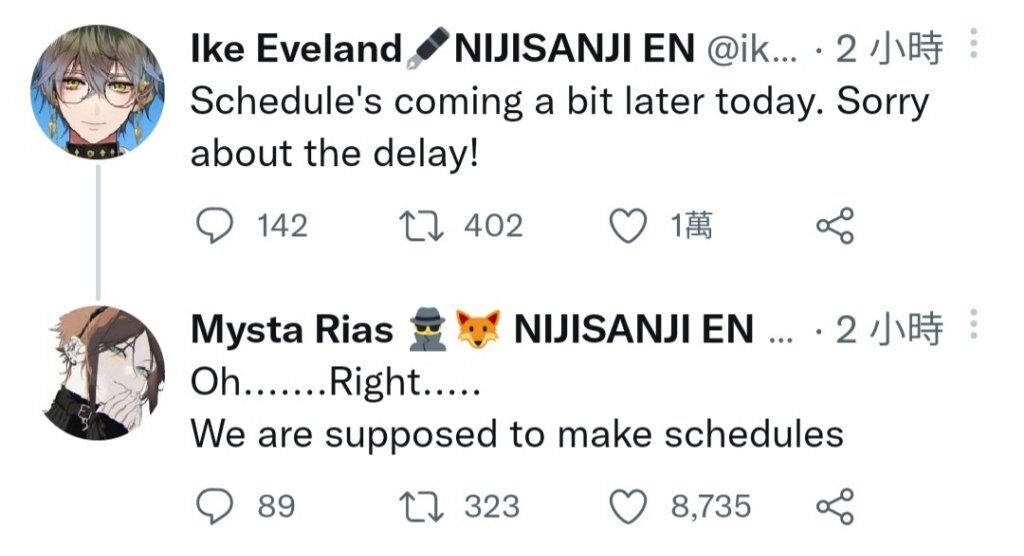View the 402 retweets count
The width and height of the screenshot is (1024, 556).
[494, 225]
